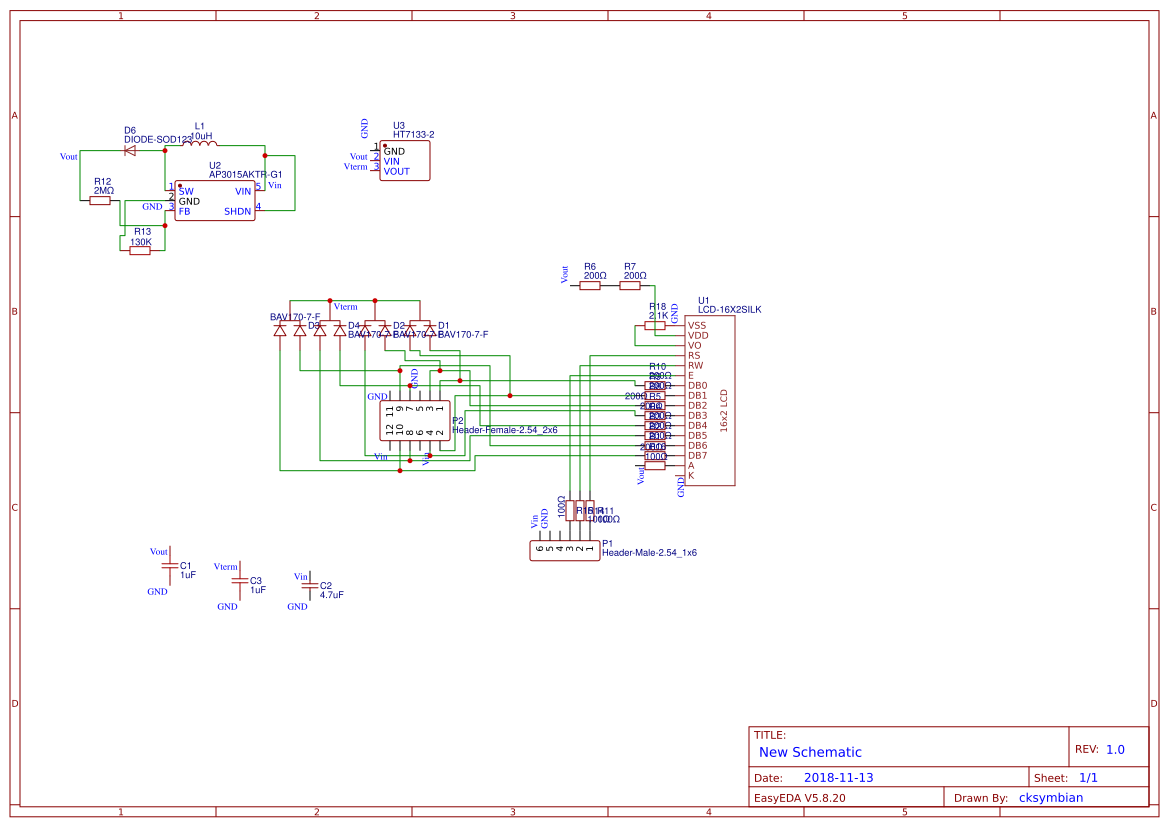The image size is (1169, 827).
Task: Click the R6 200Ω resistor symbol
Action: [x=590, y=284]
